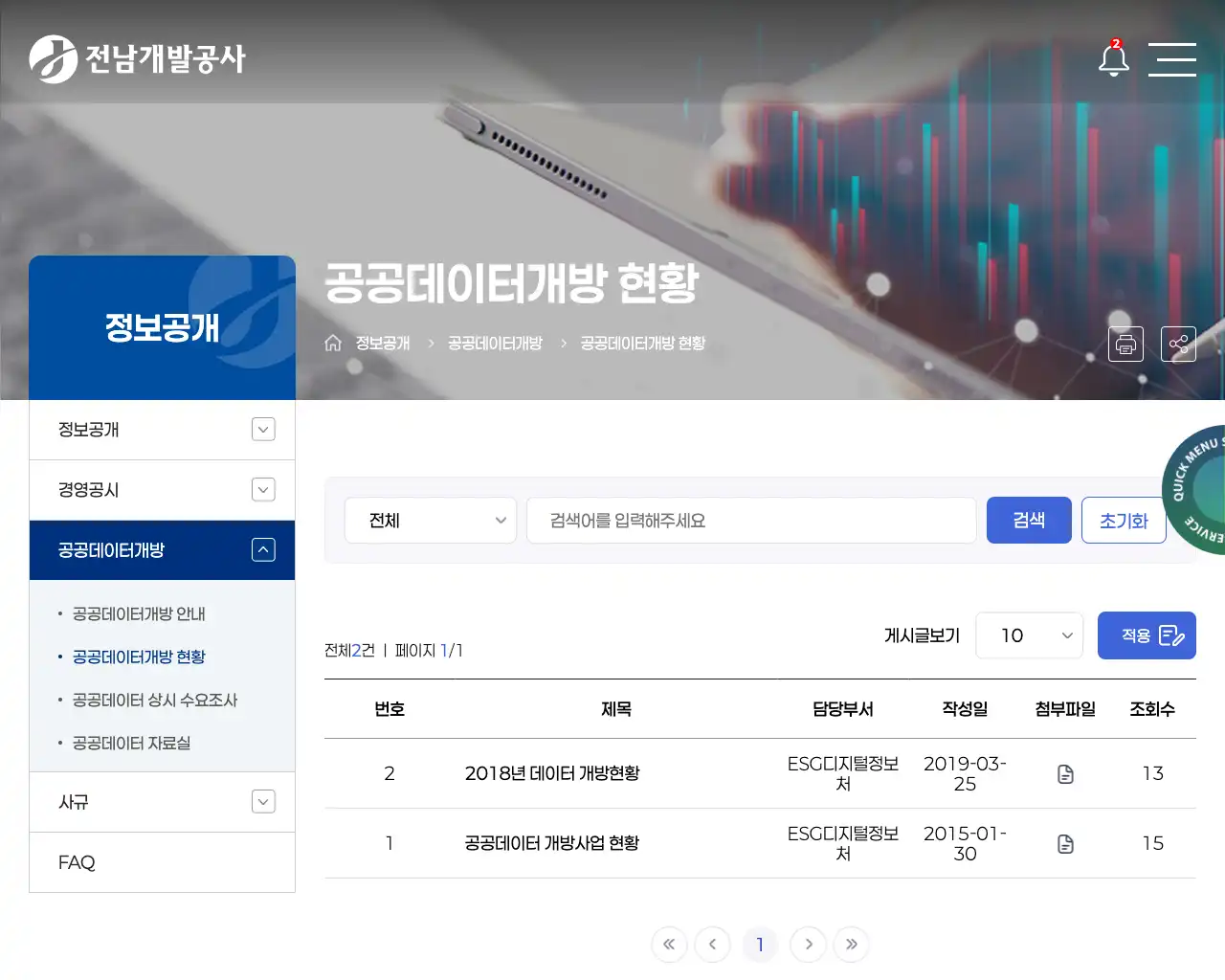The width and height of the screenshot is (1225, 980).
Task: Click the print page icon
Action: [x=1125, y=344]
